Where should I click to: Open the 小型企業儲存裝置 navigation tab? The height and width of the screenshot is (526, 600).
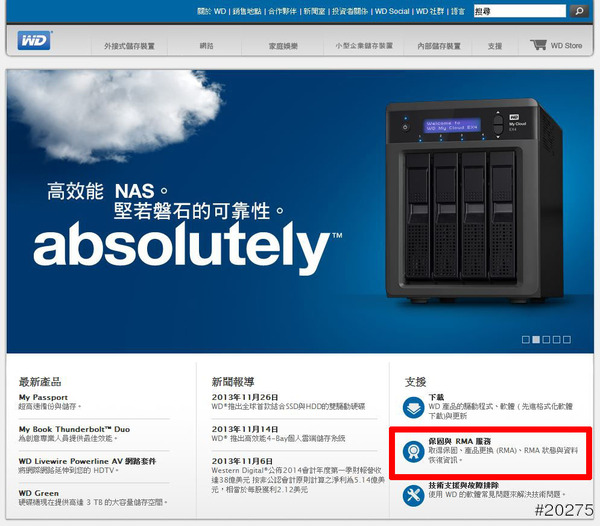[x=363, y=46]
